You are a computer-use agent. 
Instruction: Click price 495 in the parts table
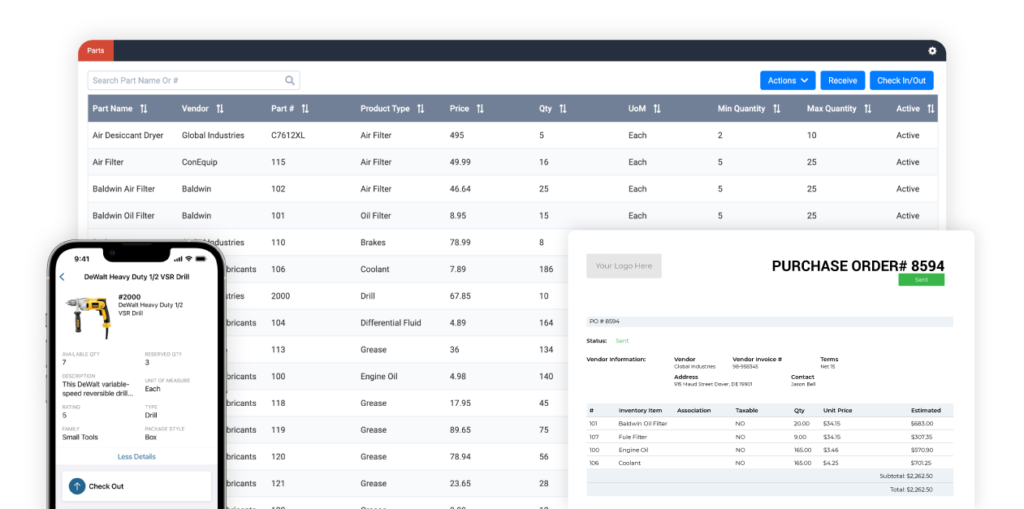456,135
